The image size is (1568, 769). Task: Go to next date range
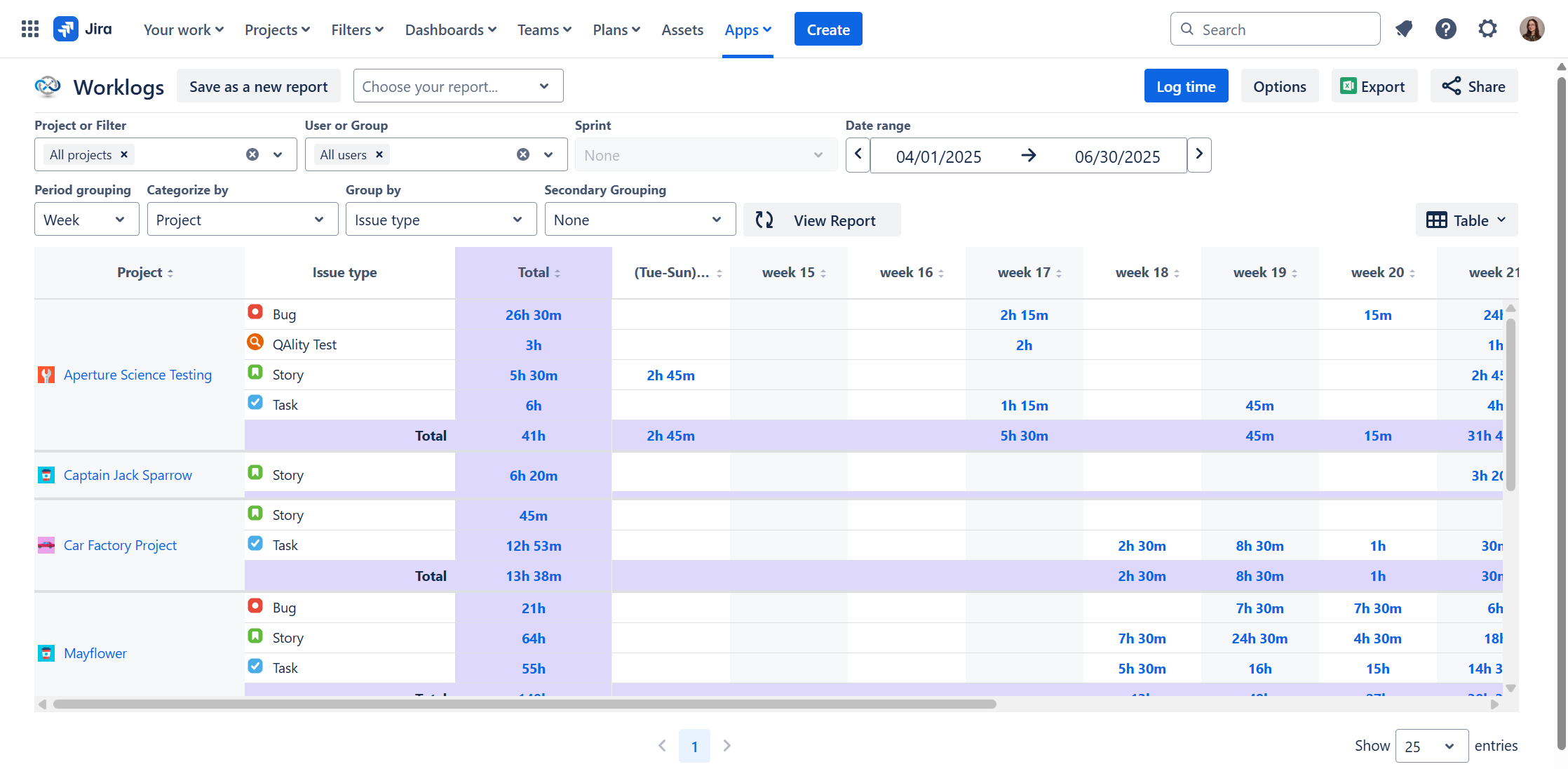(x=1199, y=154)
